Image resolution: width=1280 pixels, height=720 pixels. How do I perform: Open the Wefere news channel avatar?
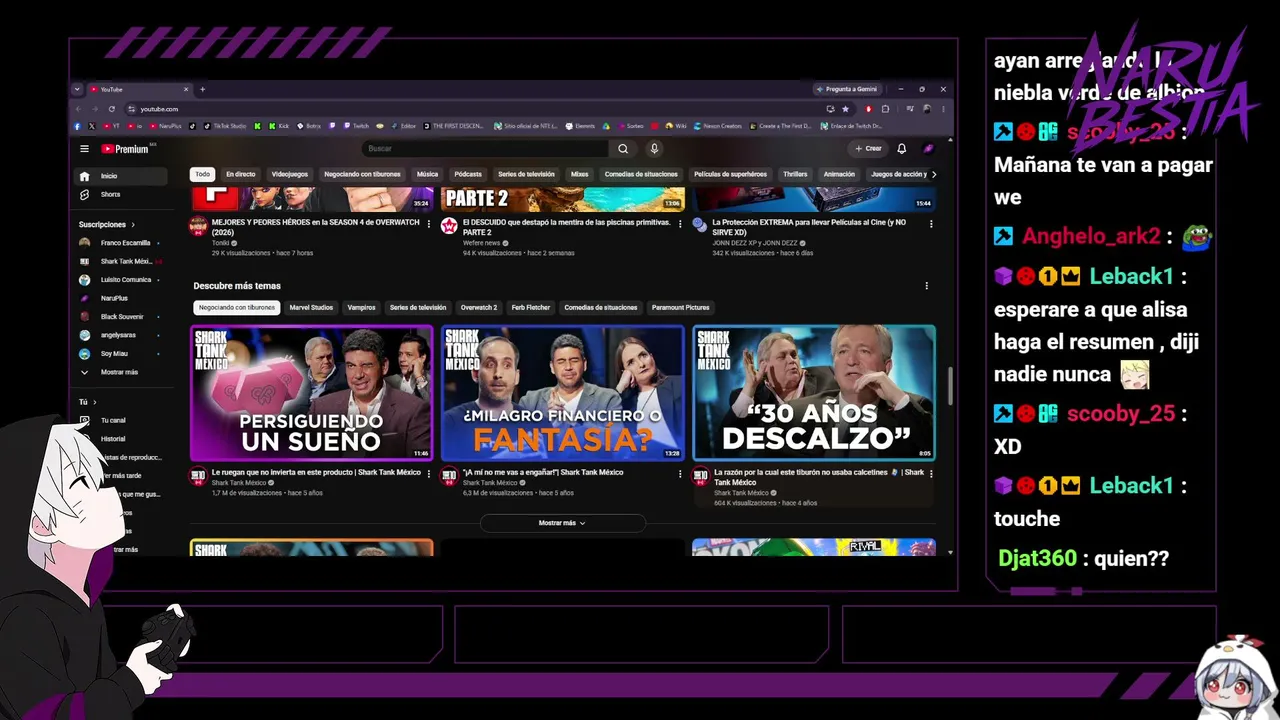click(450, 226)
